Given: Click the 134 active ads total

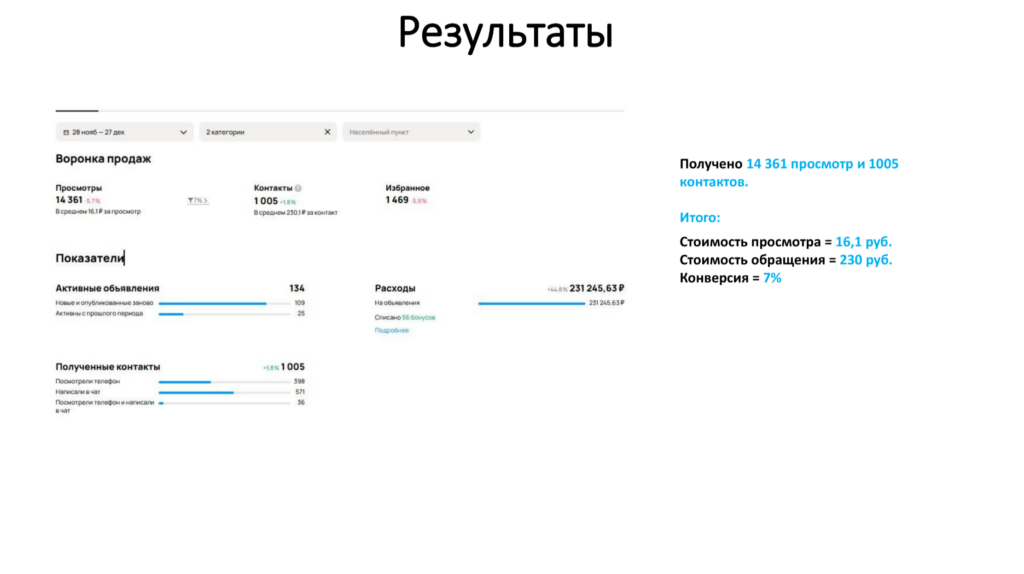Looking at the screenshot, I should (297, 288).
